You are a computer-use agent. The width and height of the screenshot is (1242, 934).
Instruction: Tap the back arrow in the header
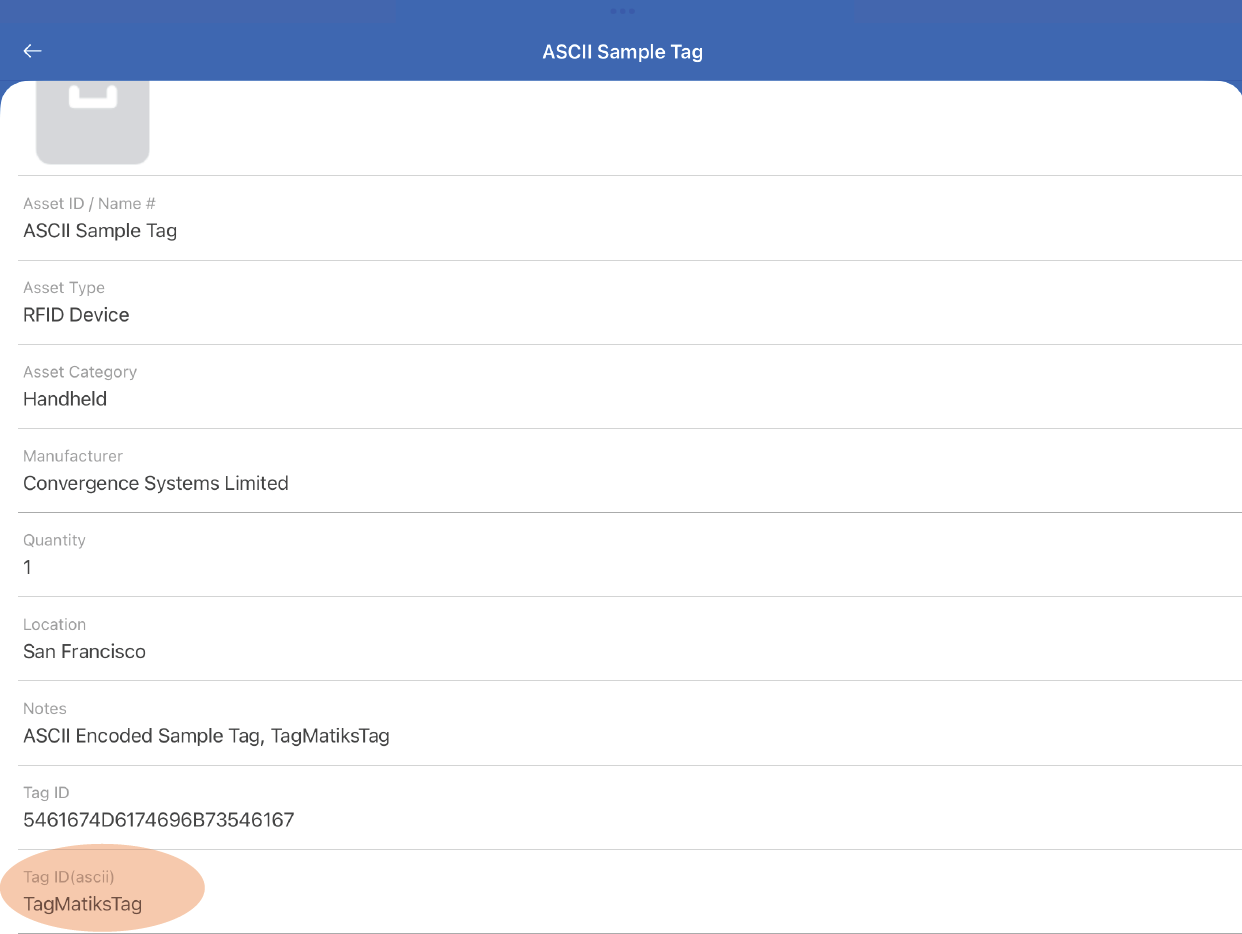(33, 51)
